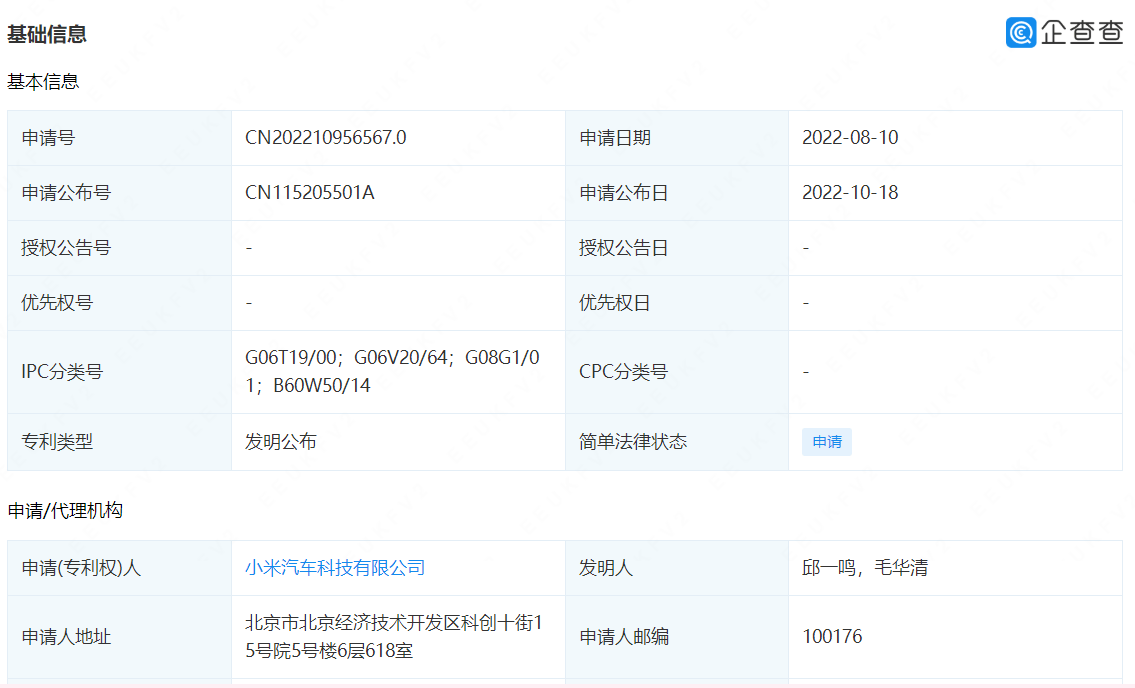
Task: Click the 申请公布号 label cell
Action: (x=119, y=193)
